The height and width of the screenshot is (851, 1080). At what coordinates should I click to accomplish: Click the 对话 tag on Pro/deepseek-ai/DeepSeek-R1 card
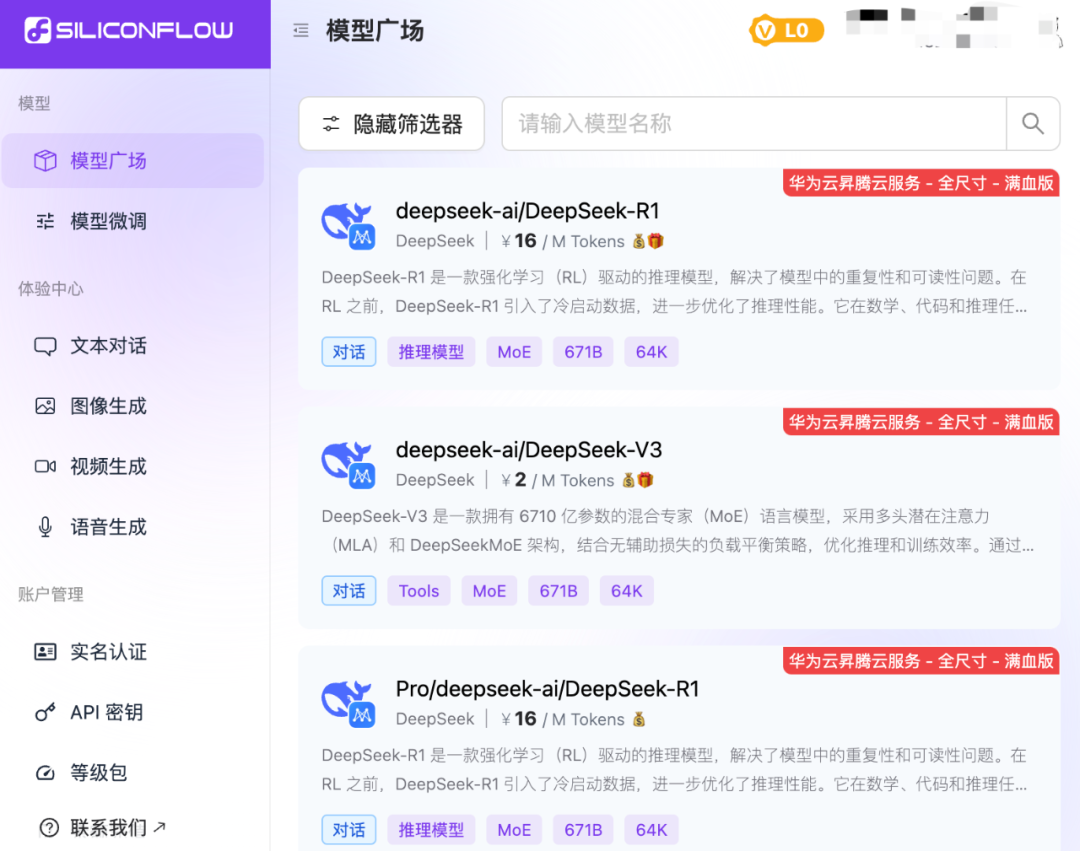tap(349, 830)
